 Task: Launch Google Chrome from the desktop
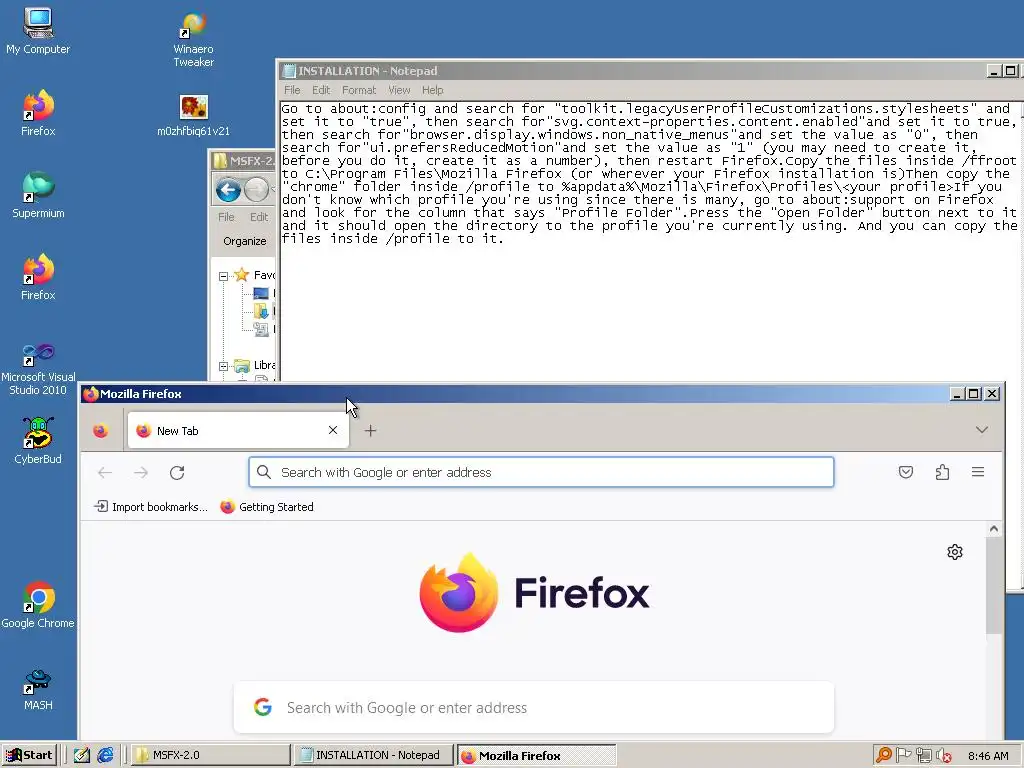pyautogui.click(x=38, y=605)
